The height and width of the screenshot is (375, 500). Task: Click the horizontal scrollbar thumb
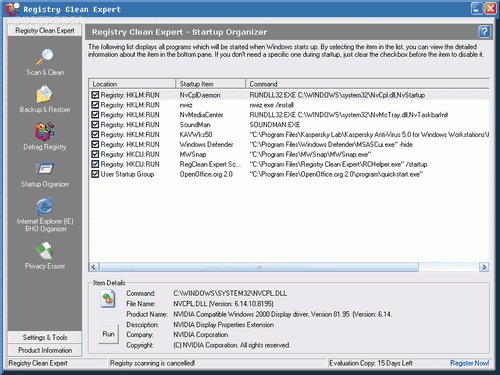tap(259, 267)
